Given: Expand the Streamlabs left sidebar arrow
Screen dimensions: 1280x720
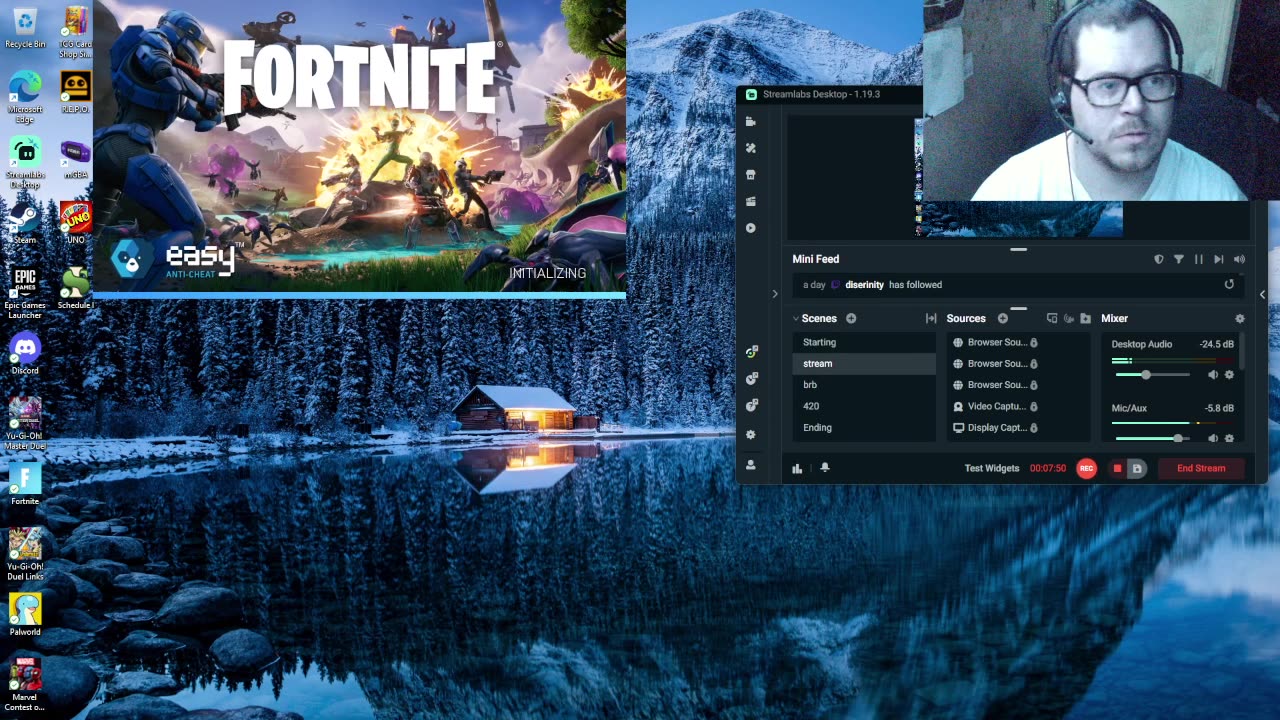Looking at the screenshot, I should pos(774,294).
